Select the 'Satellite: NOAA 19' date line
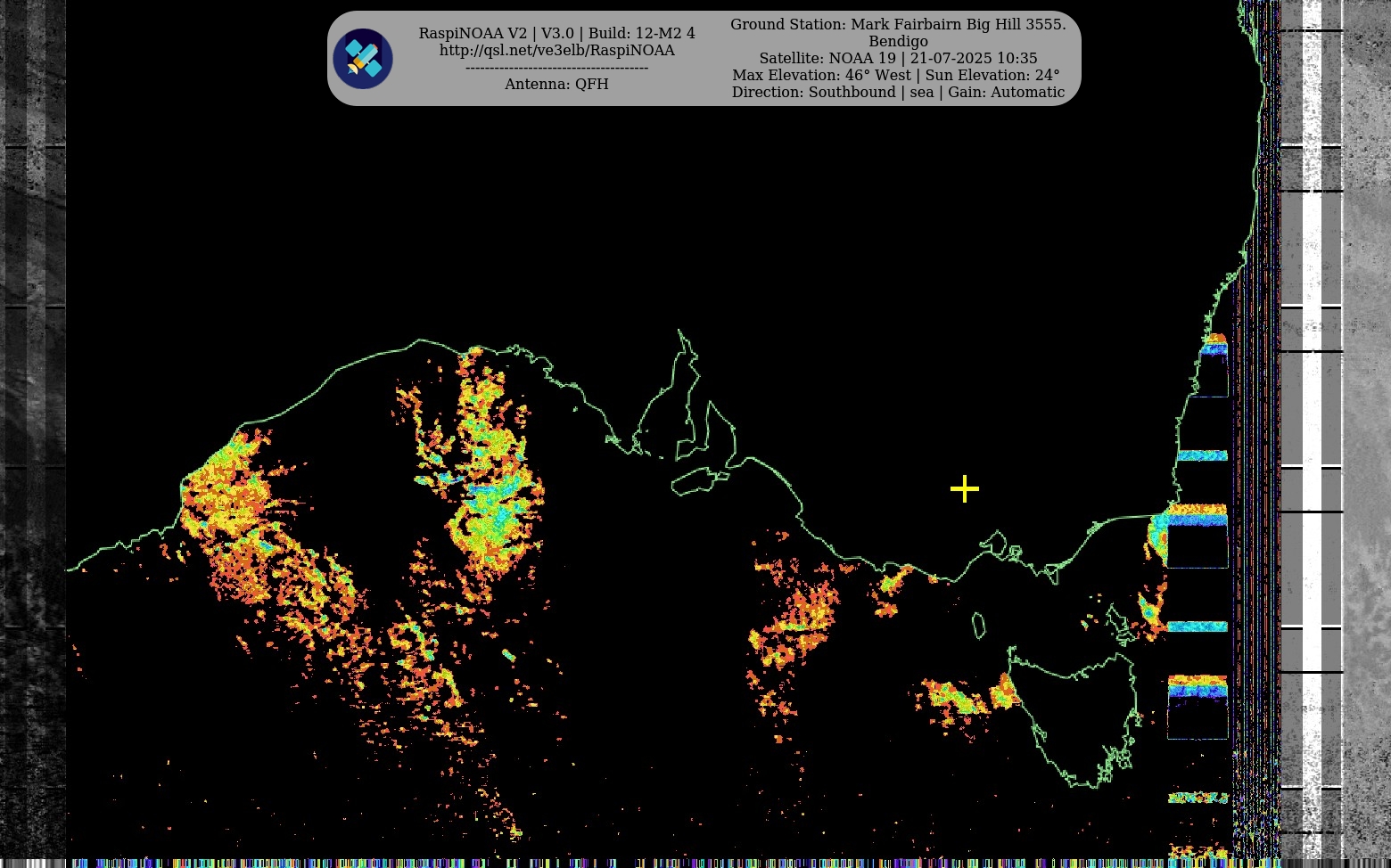This screenshot has width=1391, height=868. (x=898, y=59)
